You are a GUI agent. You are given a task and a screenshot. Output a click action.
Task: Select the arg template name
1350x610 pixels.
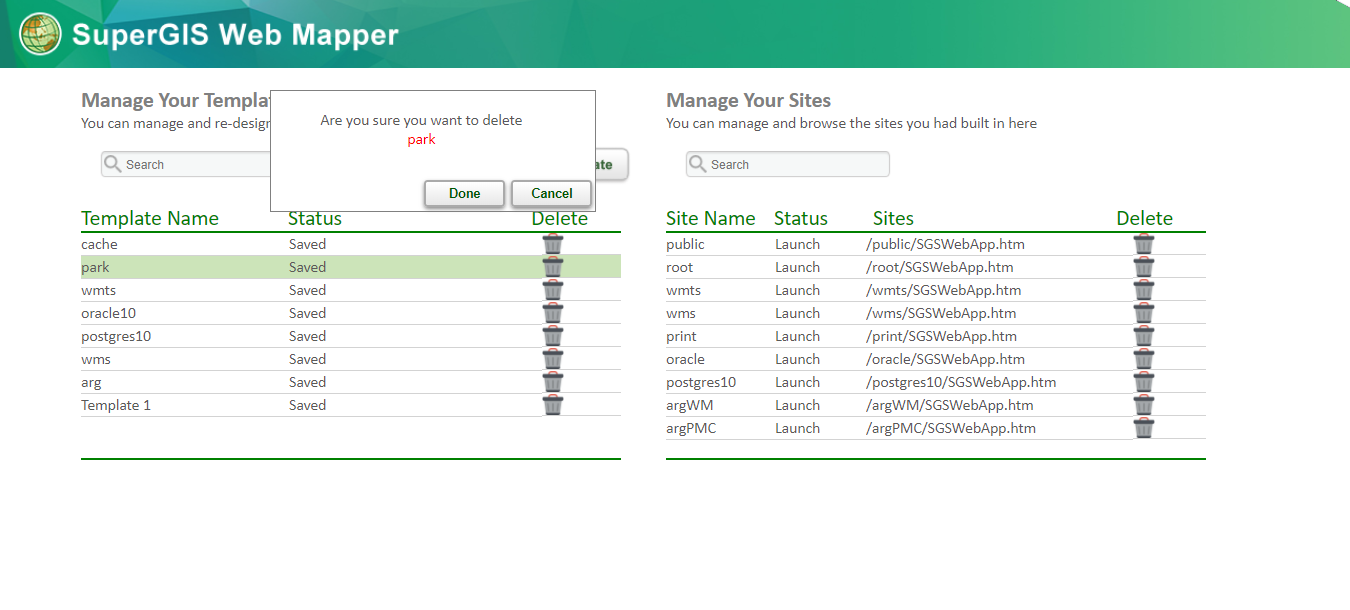point(91,382)
